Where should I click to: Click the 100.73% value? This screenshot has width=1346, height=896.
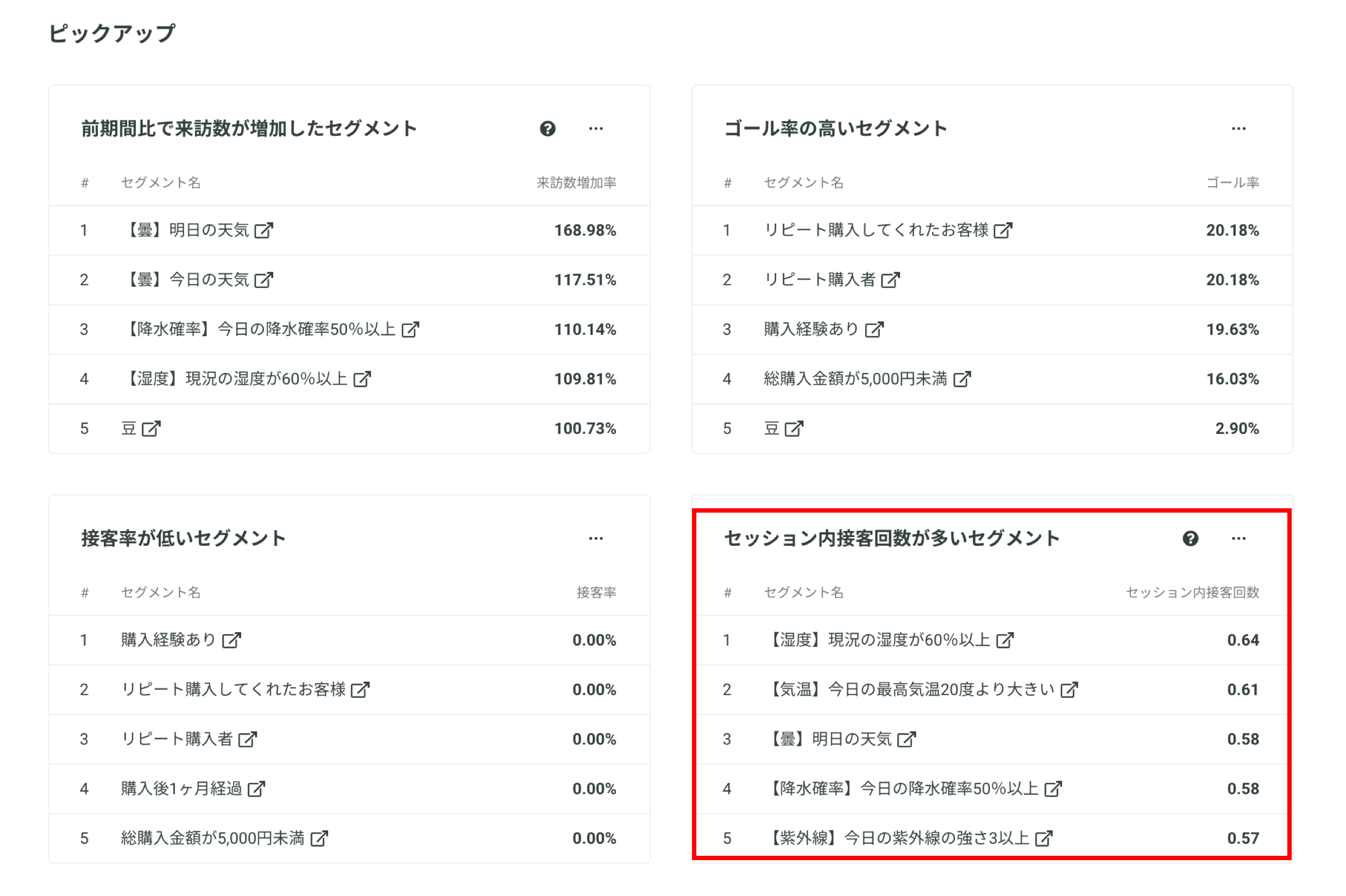coord(584,428)
